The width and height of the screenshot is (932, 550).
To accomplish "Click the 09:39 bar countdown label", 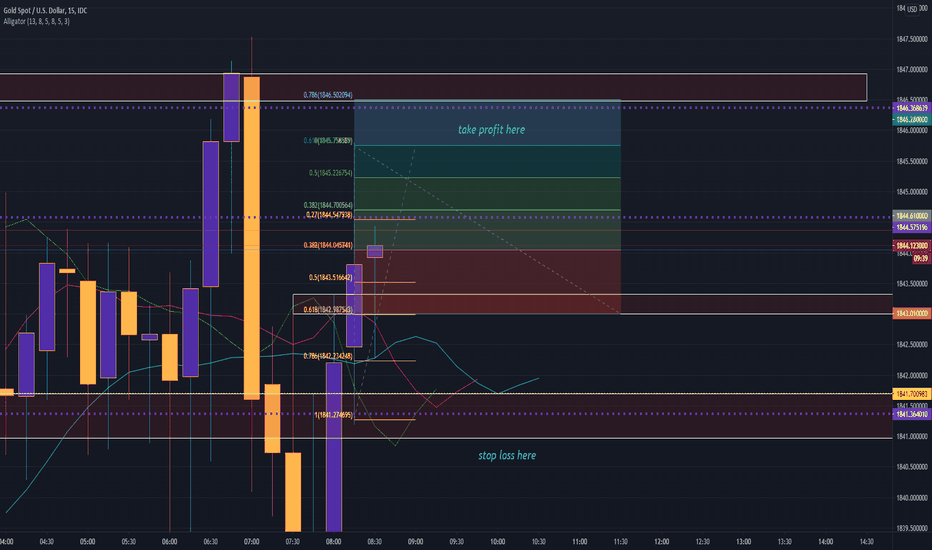I will tap(921, 259).
